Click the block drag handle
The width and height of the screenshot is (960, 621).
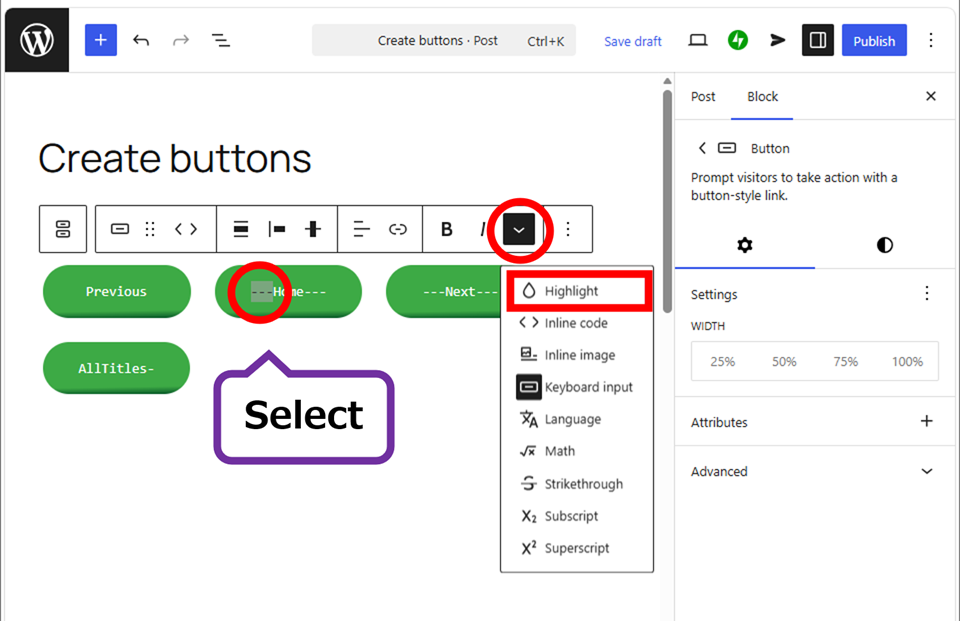pyautogui.click(x=150, y=229)
